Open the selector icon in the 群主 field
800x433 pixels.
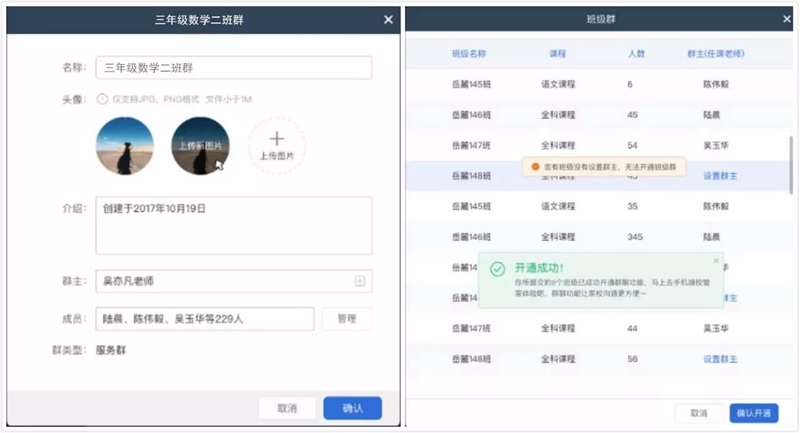click(x=360, y=281)
